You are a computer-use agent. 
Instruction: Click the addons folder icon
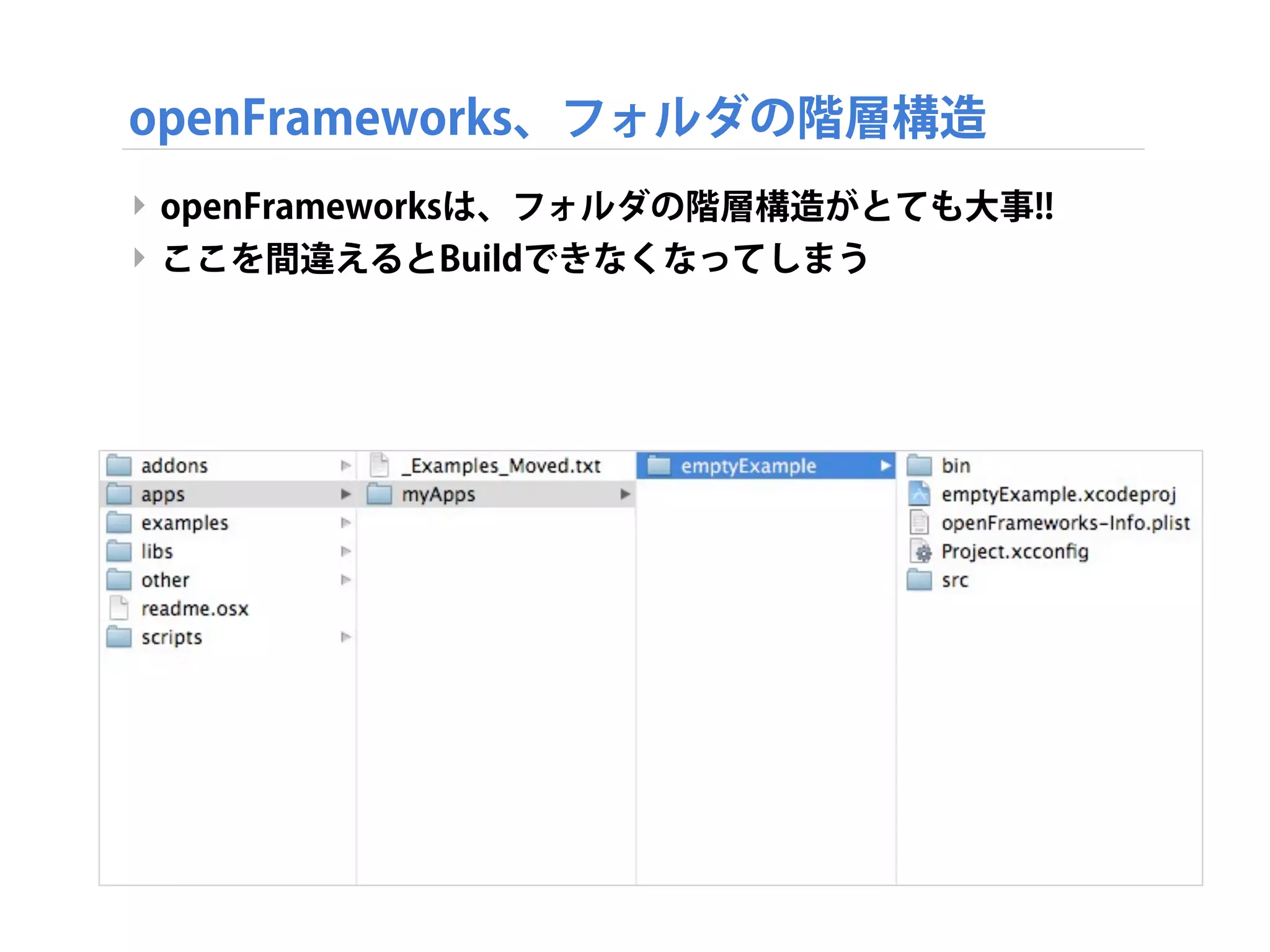(x=119, y=465)
